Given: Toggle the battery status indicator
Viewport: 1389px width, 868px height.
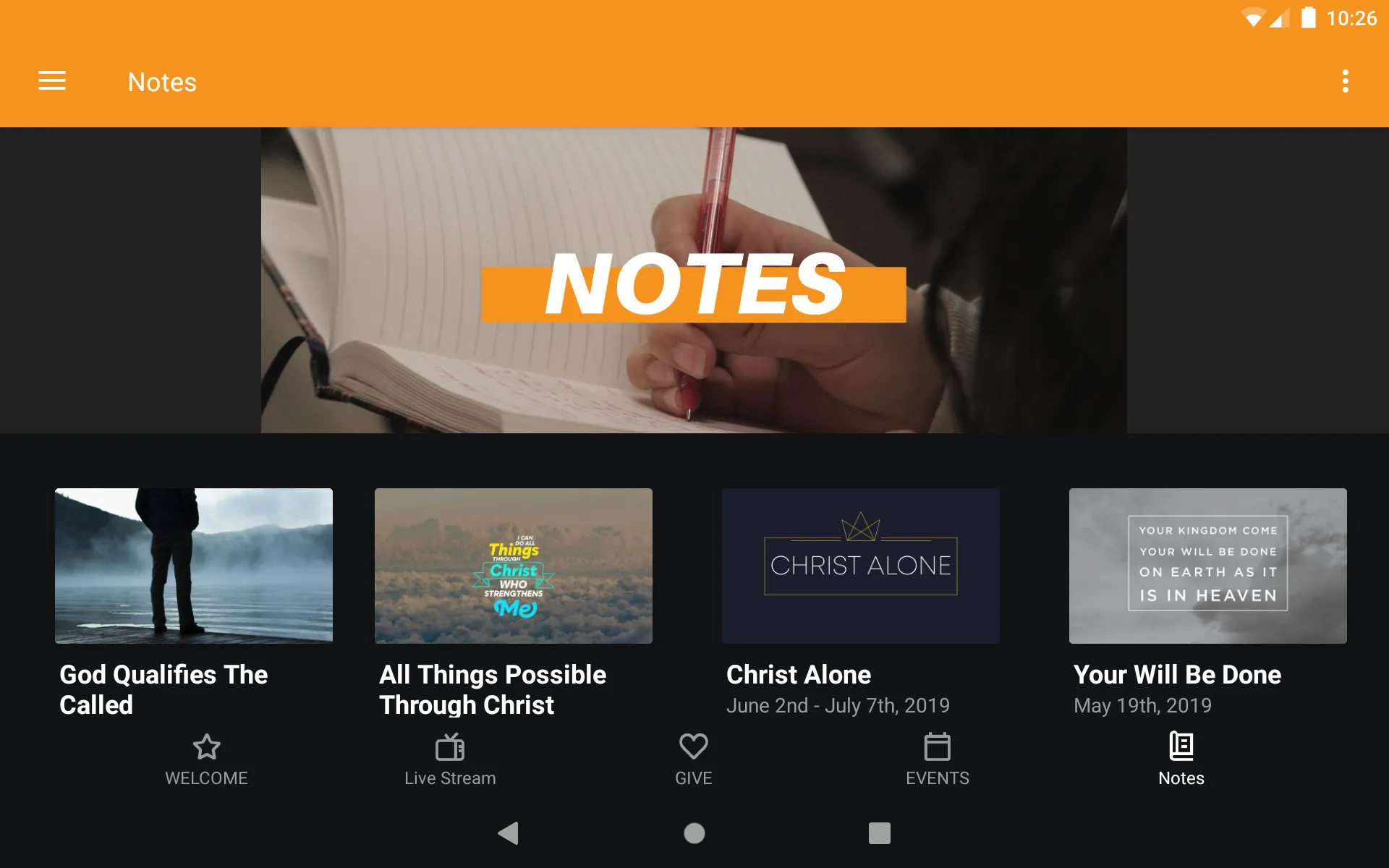Looking at the screenshot, I should [1311, 18].
